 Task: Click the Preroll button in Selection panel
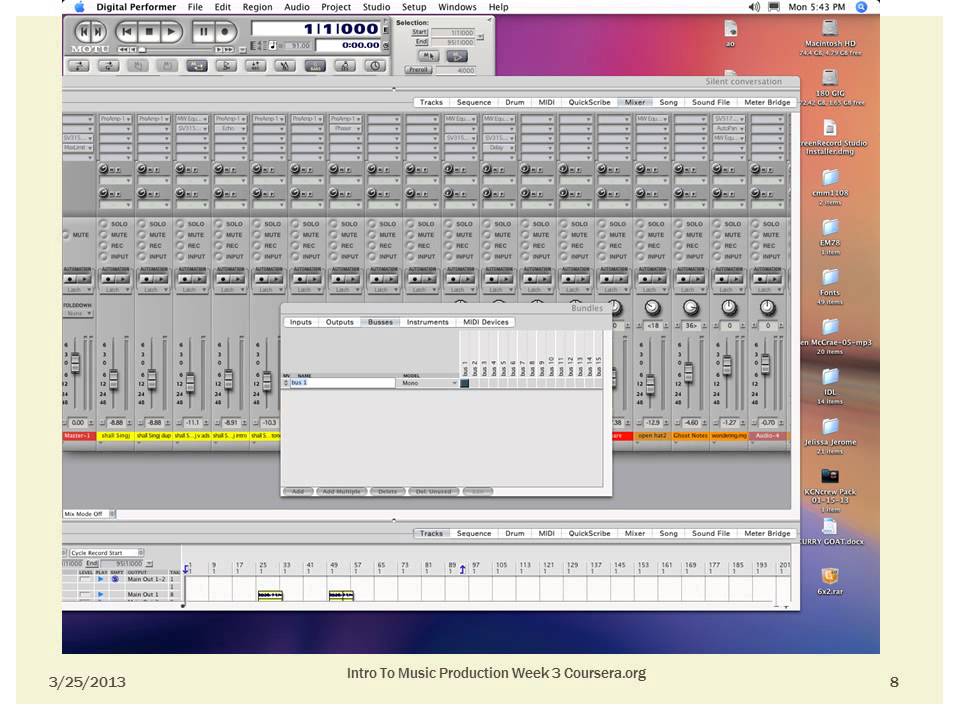pos(419,70)
